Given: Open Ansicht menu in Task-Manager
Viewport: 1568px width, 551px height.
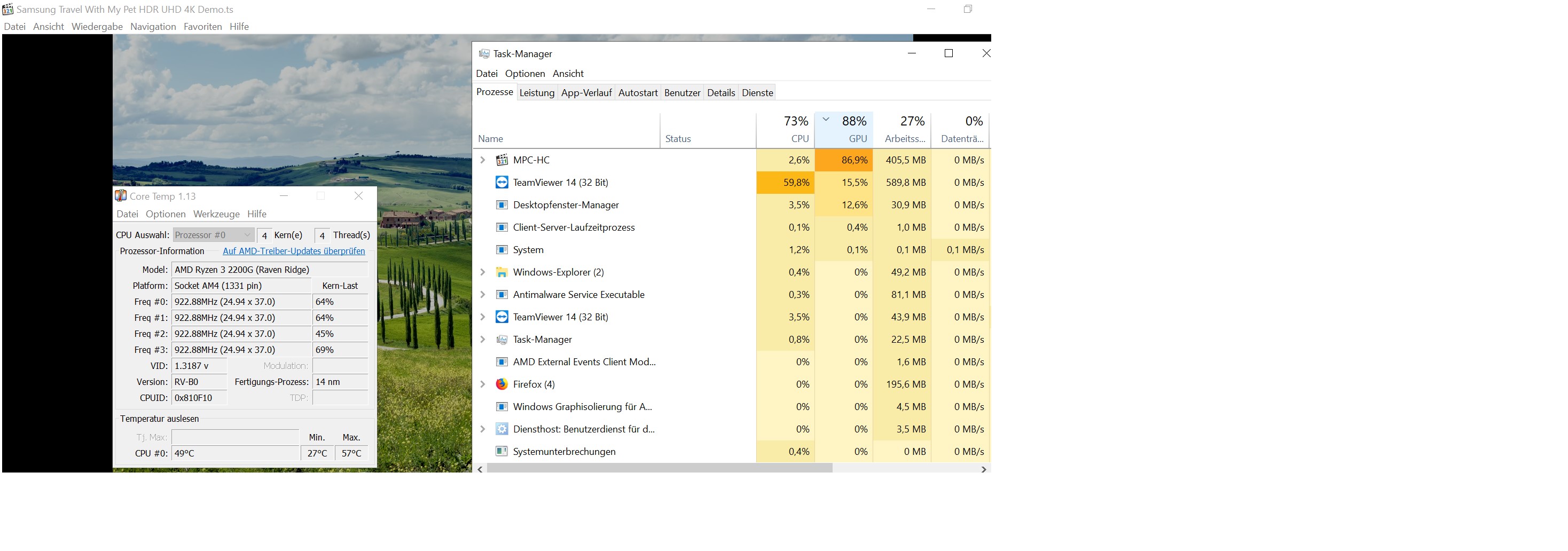Looking at the screenshot, I should pyautogui.click(x=568, y=74).
